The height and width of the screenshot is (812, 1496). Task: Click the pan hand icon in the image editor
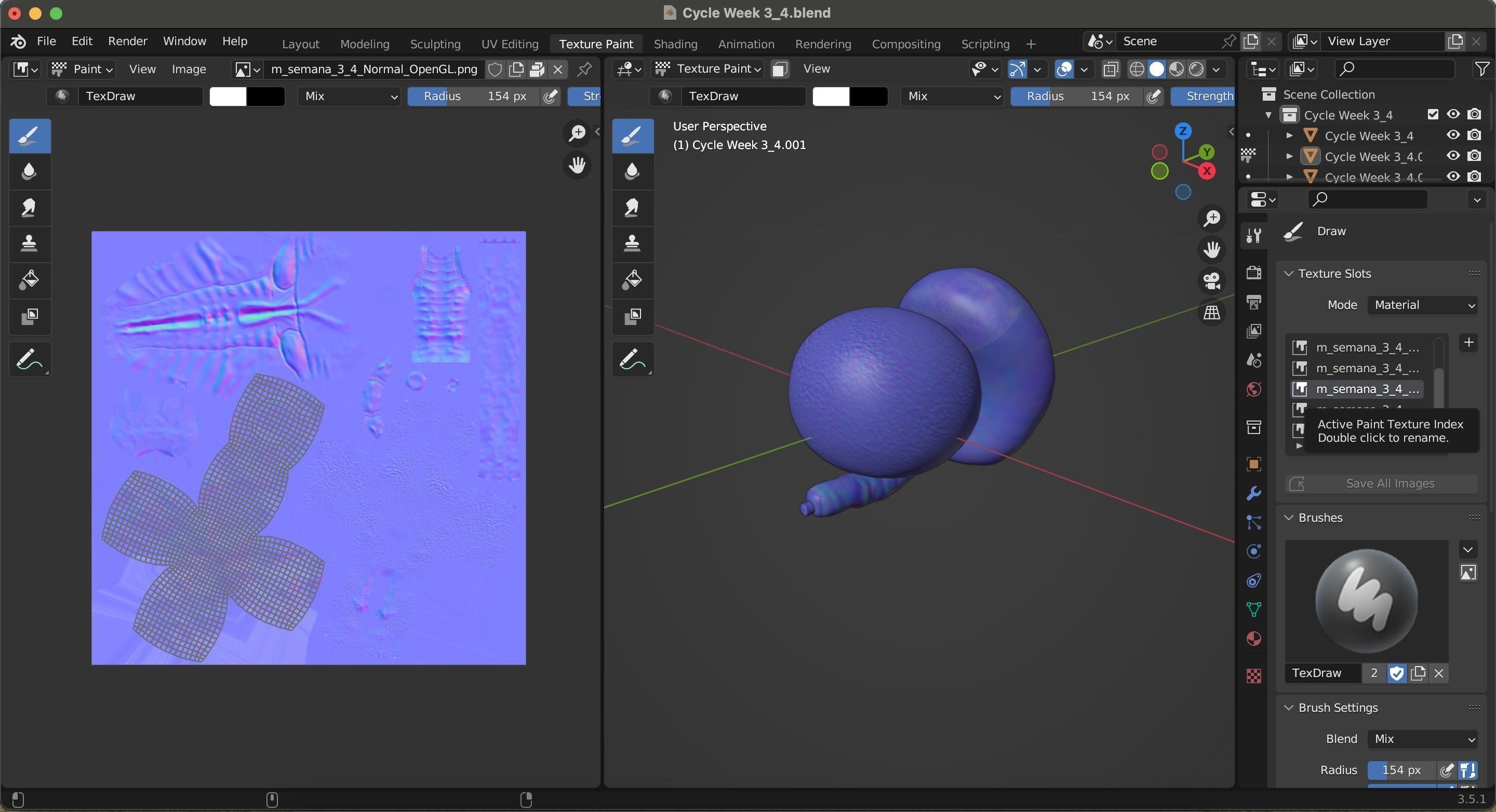(577, 166)
